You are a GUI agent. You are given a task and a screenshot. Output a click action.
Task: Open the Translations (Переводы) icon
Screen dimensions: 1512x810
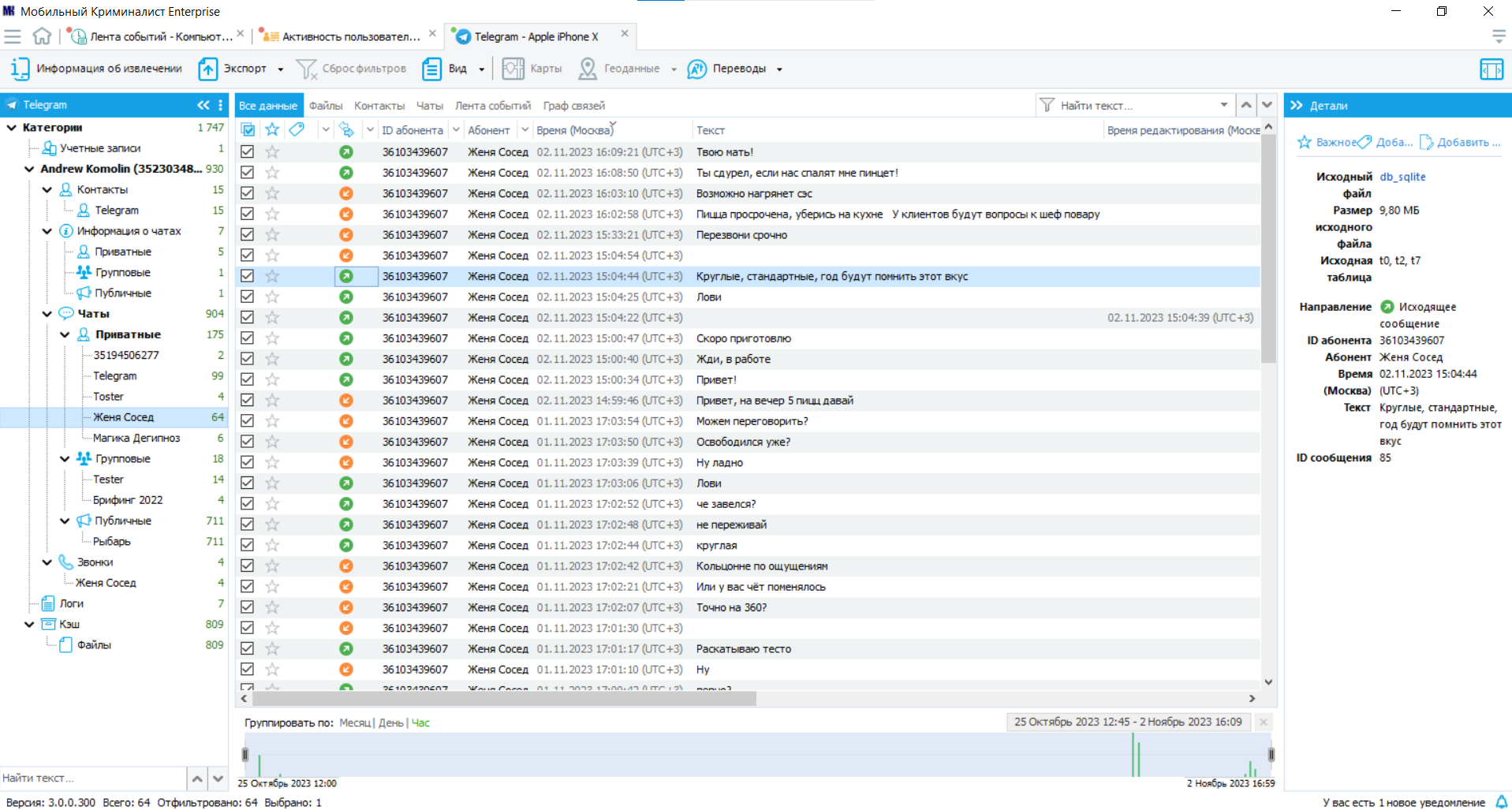pos(696,69)
